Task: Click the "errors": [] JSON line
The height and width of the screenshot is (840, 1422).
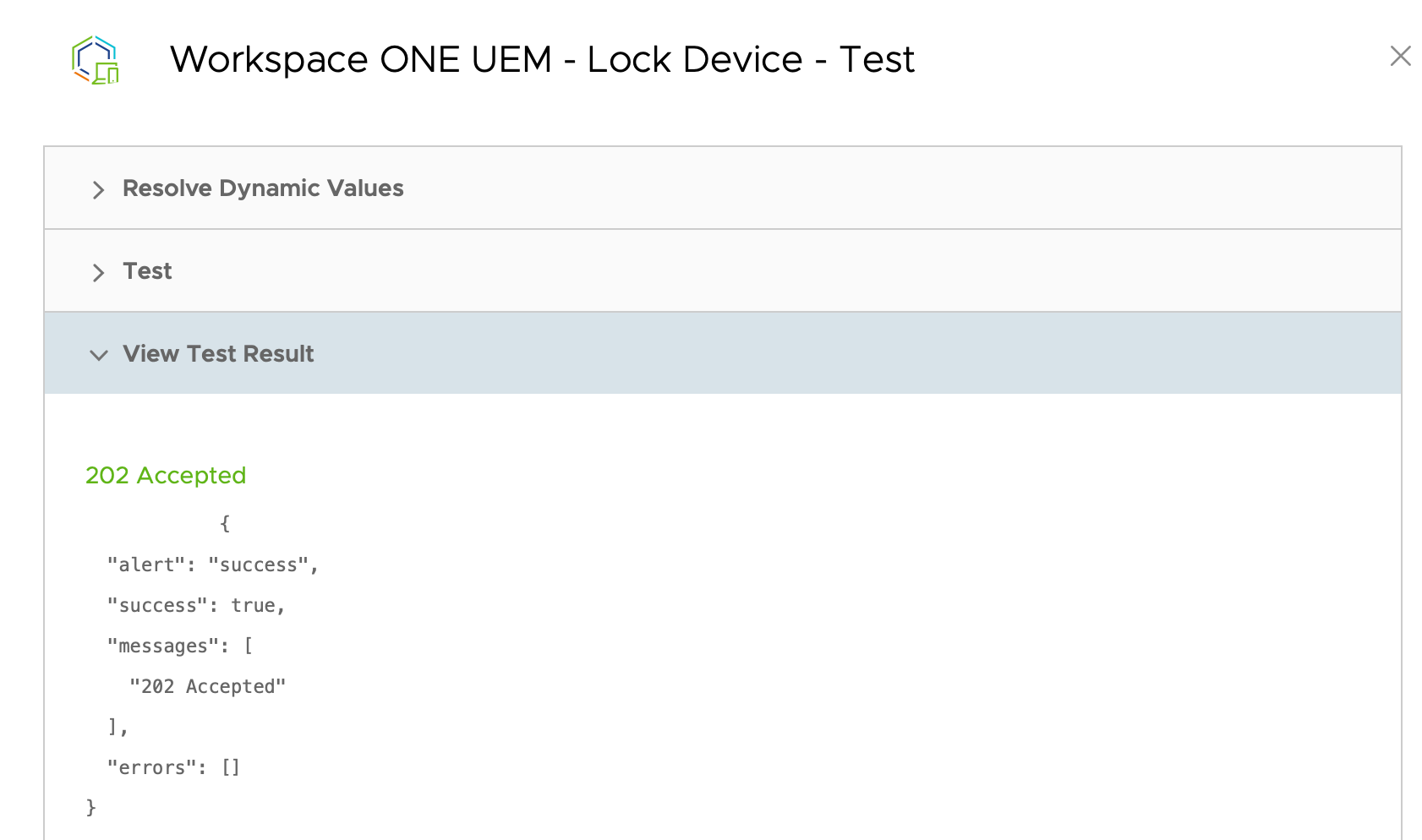Action: point(173,767)
